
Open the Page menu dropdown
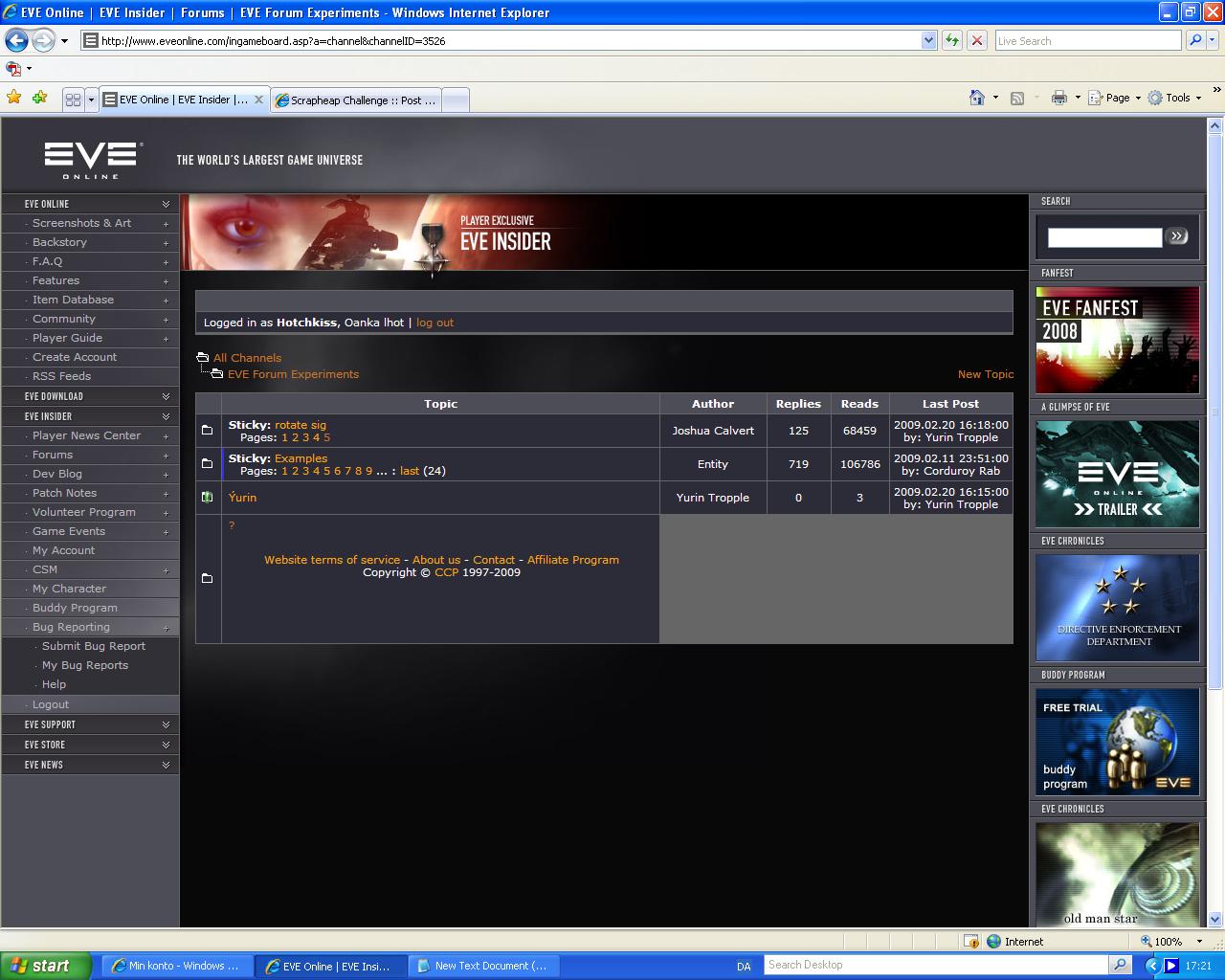coord(1117,98)
